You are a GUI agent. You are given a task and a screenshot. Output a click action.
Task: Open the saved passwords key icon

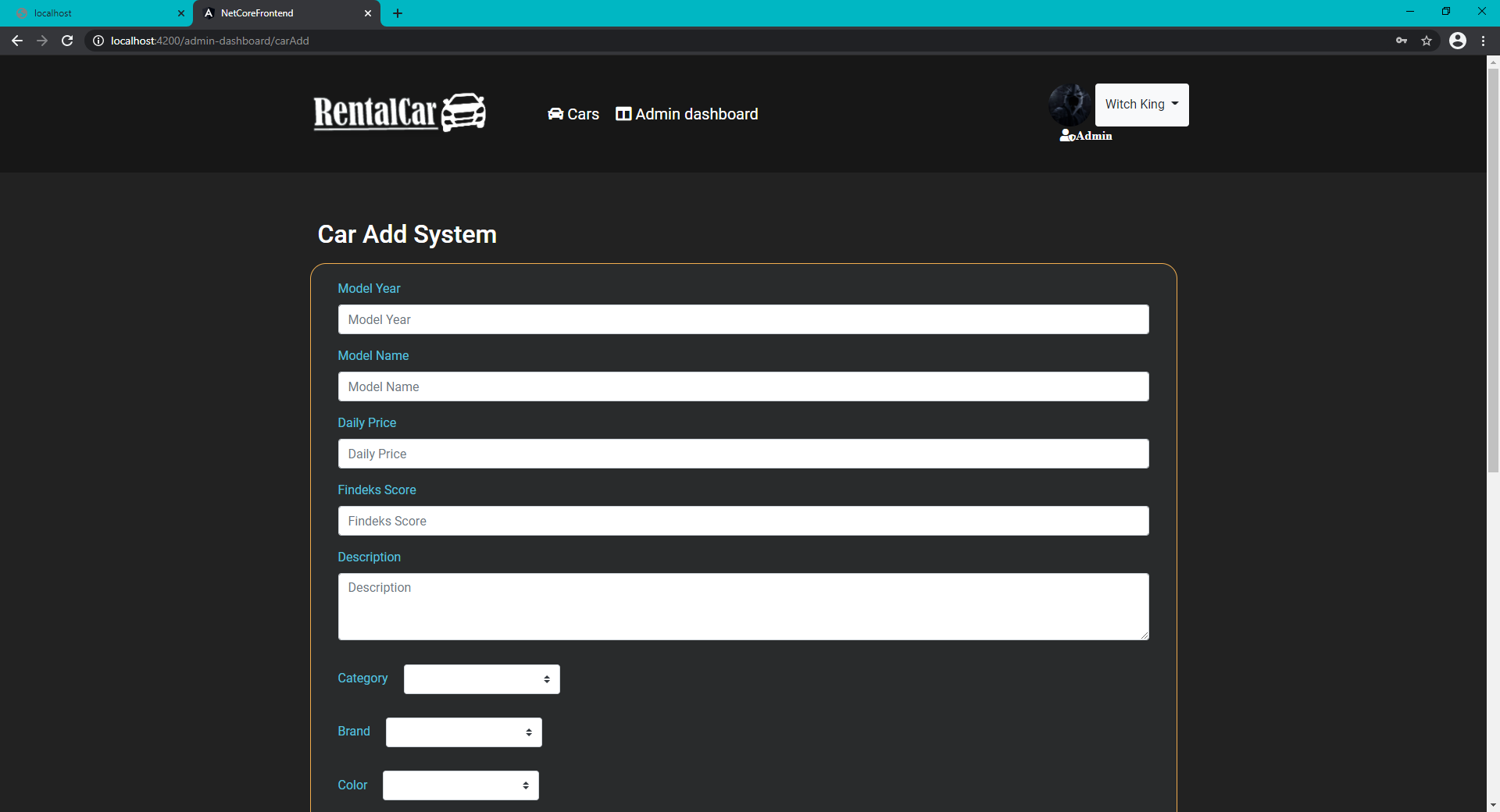point(1402,41)
